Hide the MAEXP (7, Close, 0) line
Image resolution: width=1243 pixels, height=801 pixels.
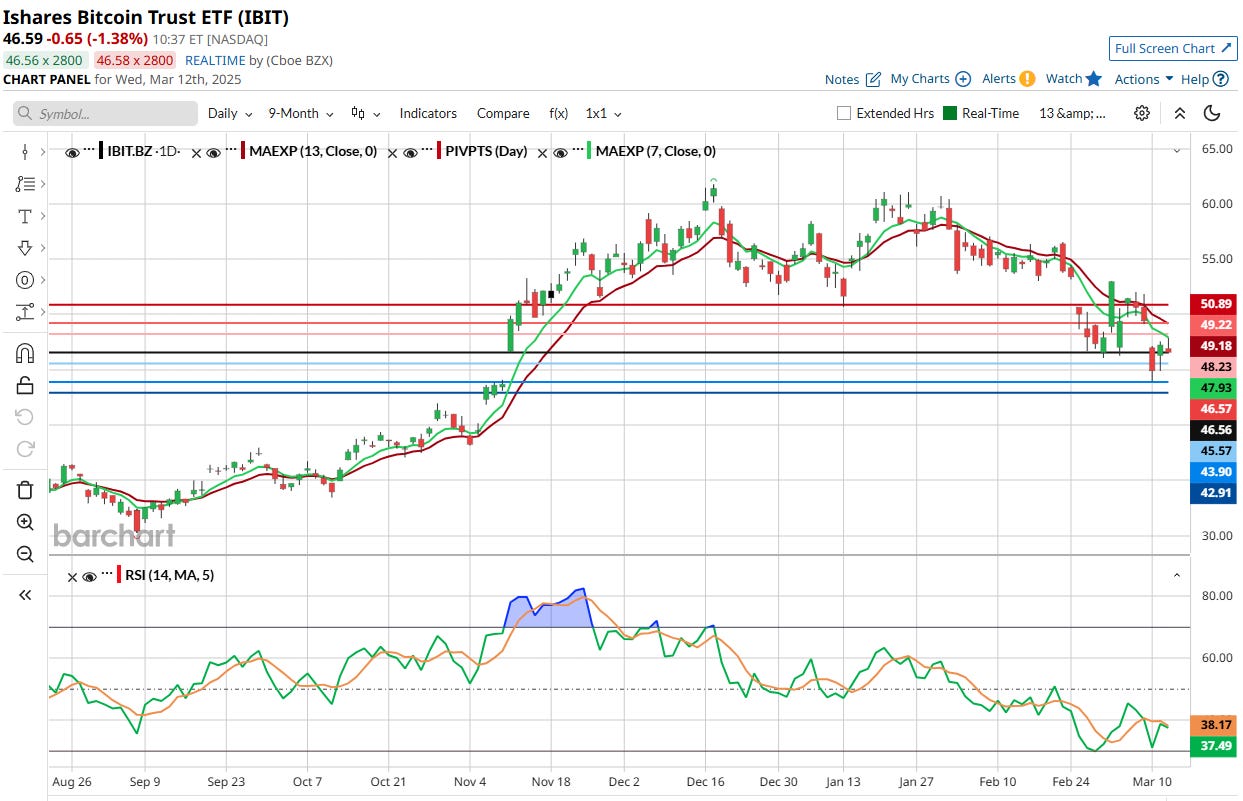(560, 153)
